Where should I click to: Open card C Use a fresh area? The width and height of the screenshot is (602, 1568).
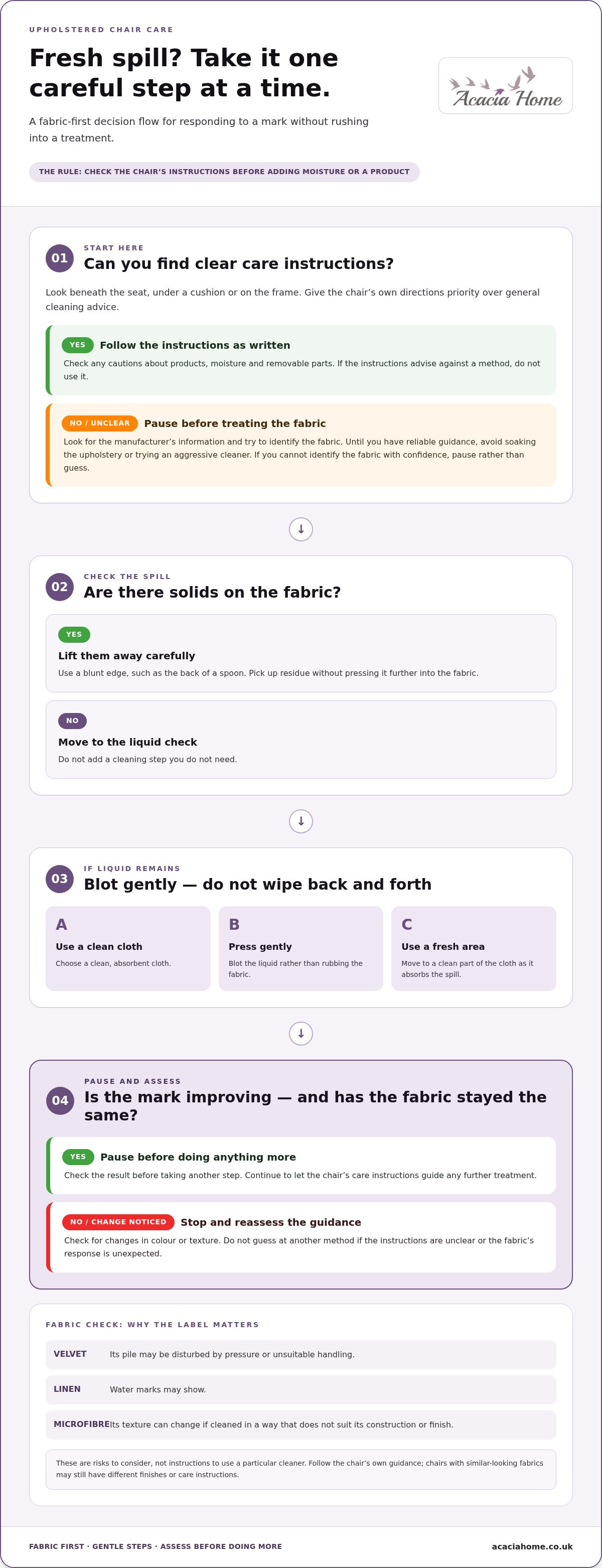[474, 948]
